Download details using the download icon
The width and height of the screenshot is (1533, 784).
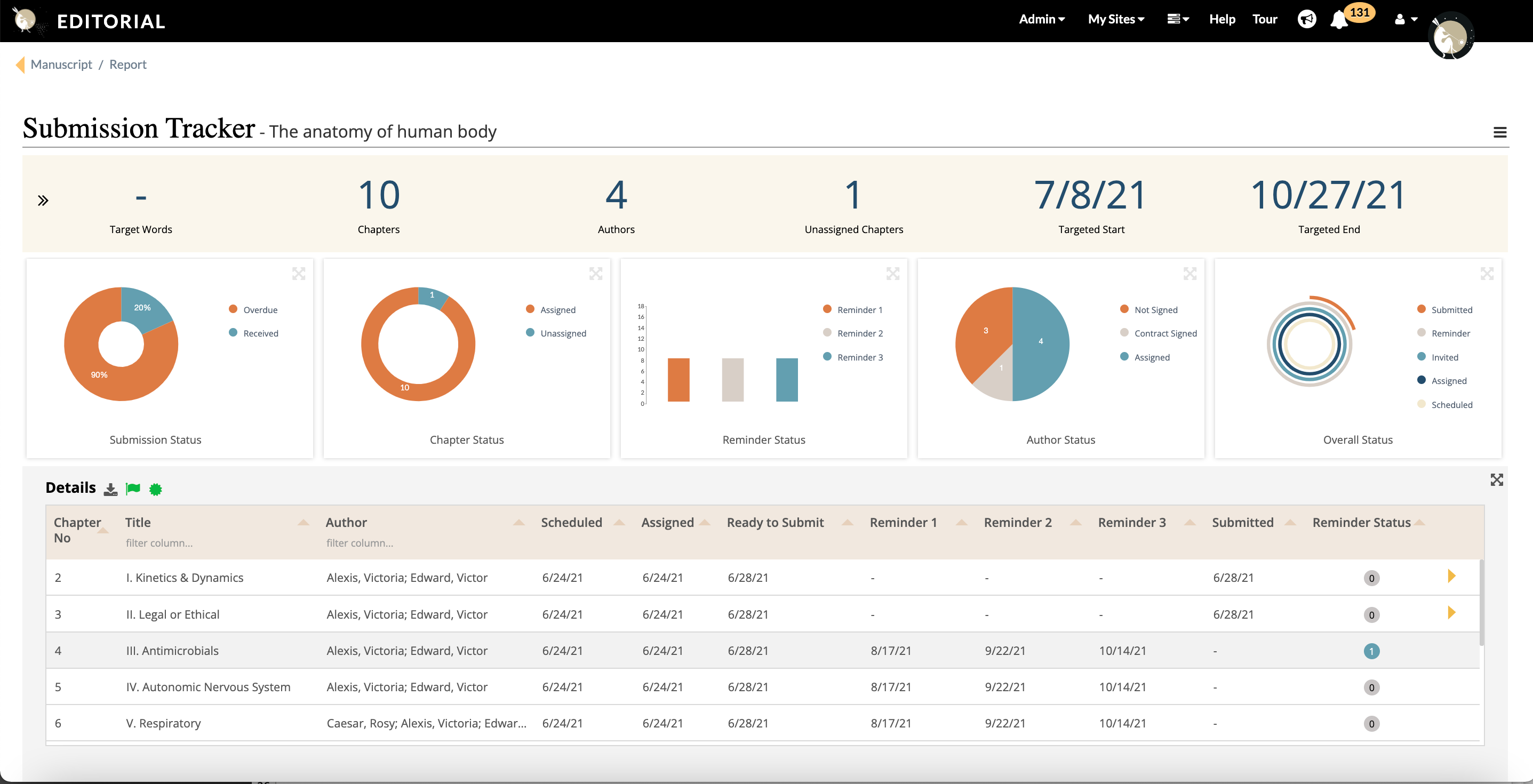click(x=110, y=490)
